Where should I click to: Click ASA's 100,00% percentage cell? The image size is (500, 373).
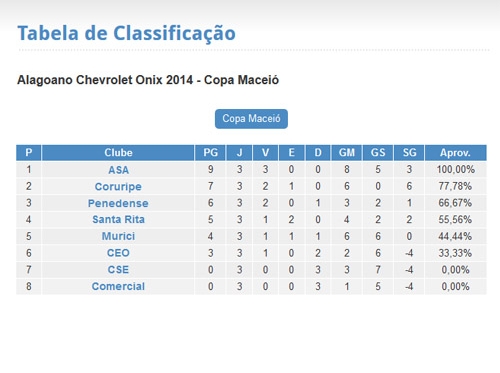coord(455,169)
